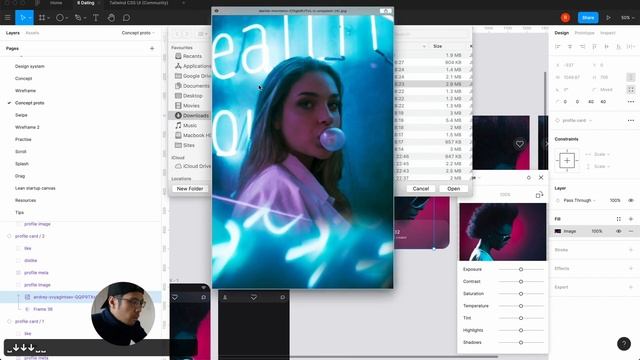Open the corner radius more options
The image size is (640, 360).
click(631, 102)
